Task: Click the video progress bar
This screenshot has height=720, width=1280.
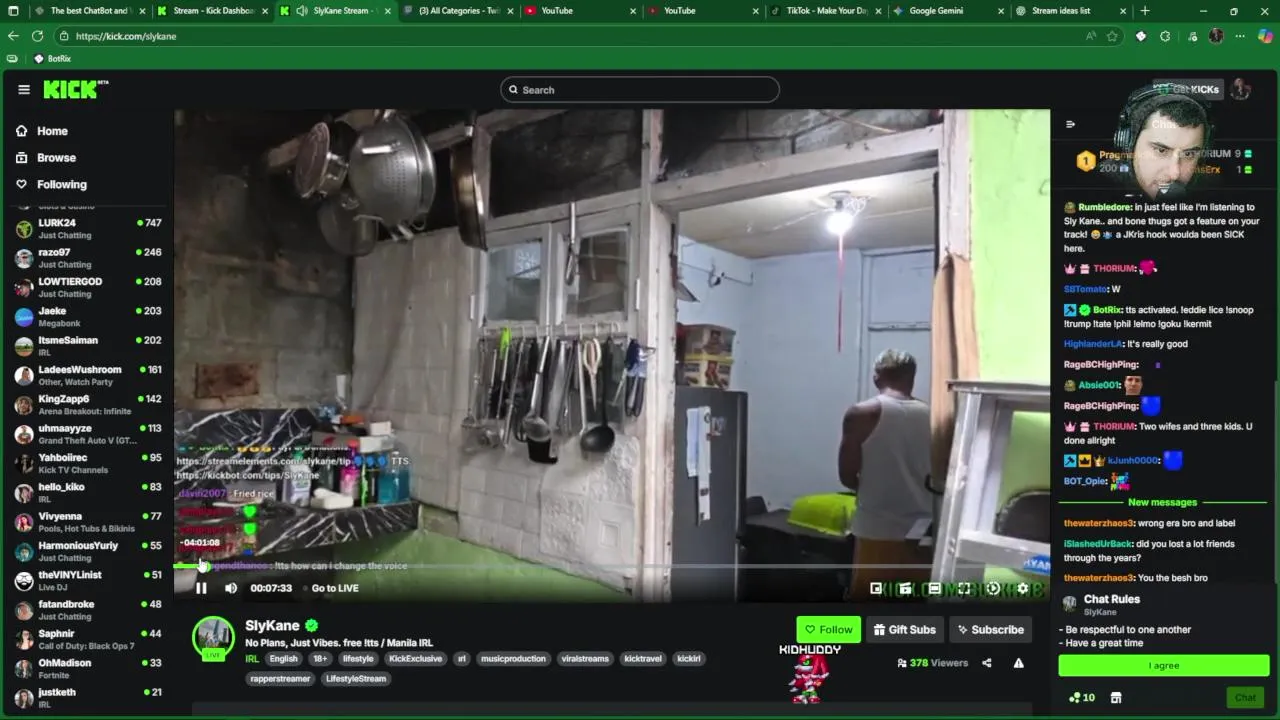Action: tap(611, 567)
